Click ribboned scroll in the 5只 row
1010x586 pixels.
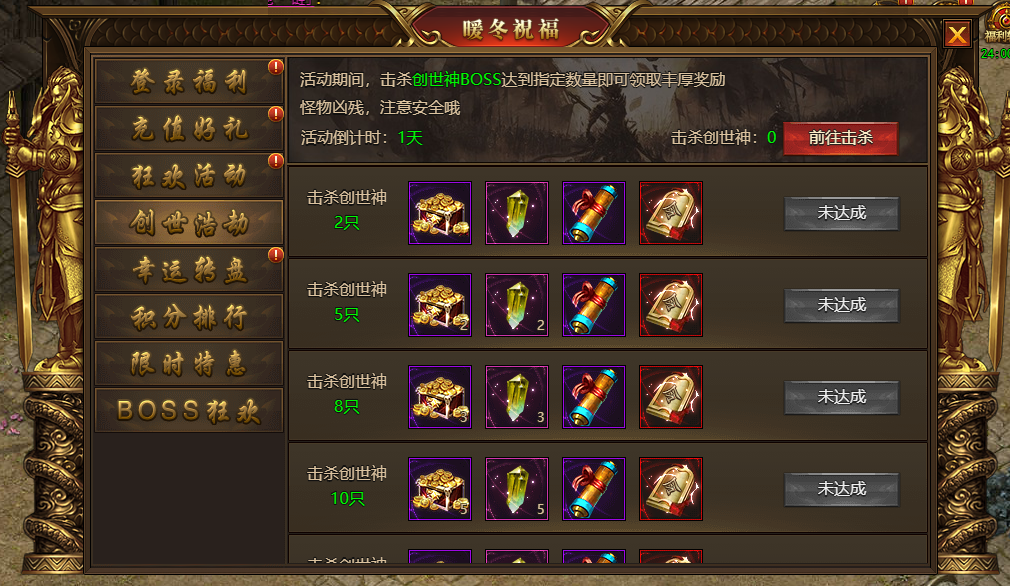pos(594,305)
